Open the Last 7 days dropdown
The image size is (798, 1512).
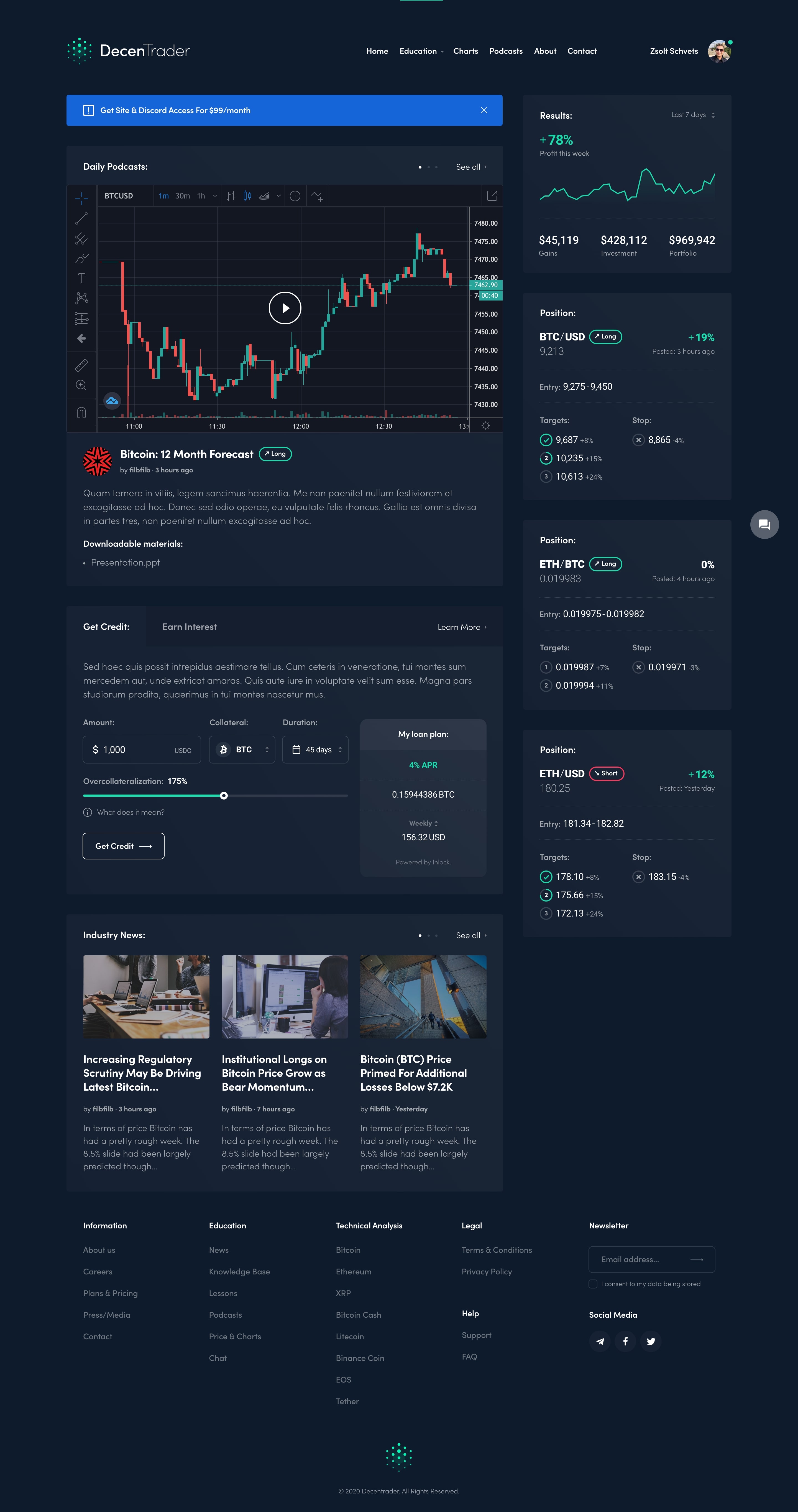tap(692, 115)
